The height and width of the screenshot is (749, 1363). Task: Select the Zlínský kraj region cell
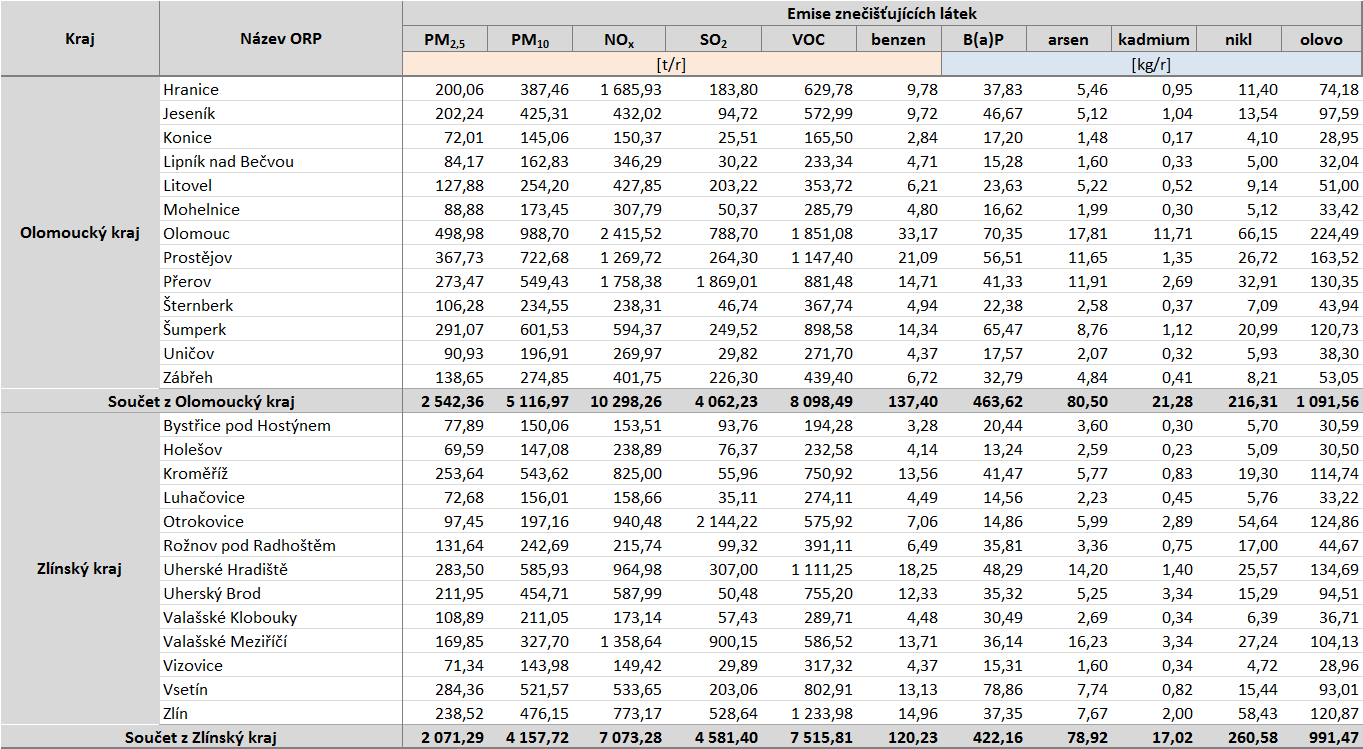(x=80, y=569)
